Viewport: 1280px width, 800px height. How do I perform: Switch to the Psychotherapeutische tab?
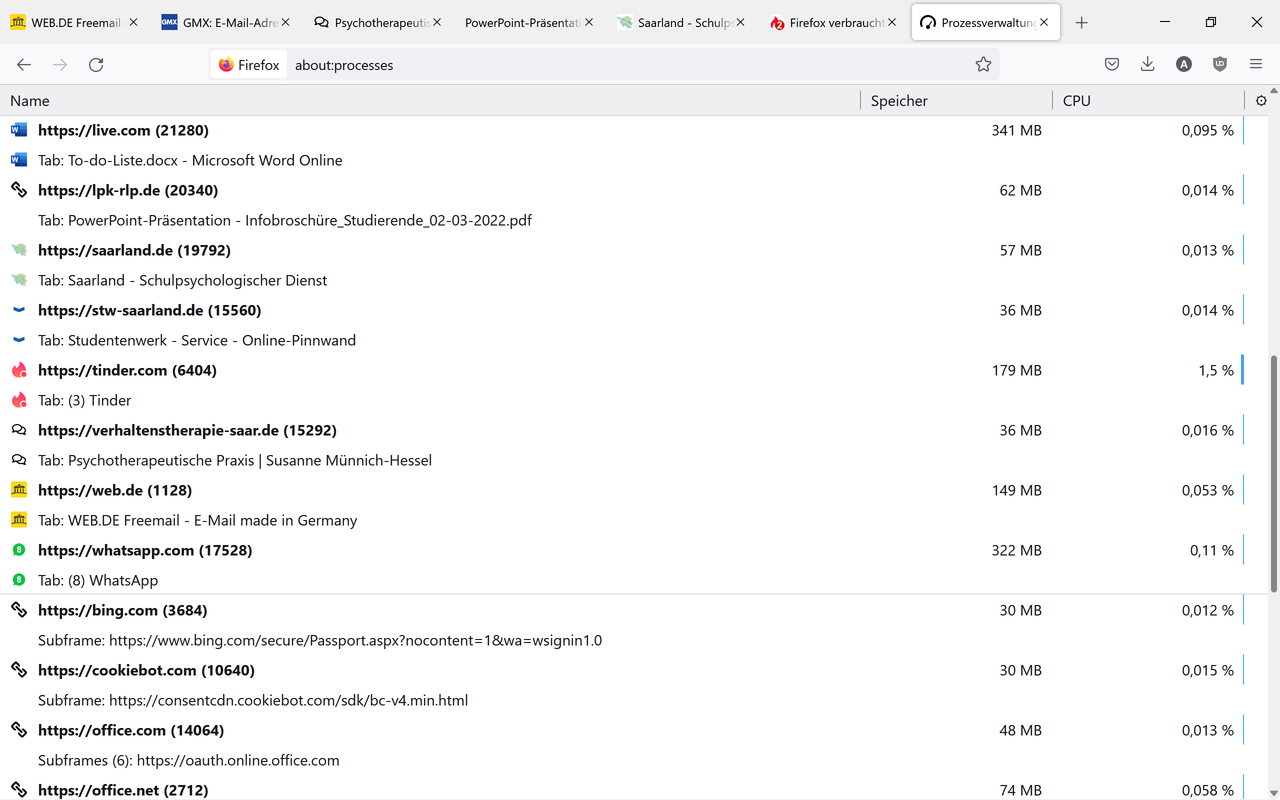tap(378, 22)
